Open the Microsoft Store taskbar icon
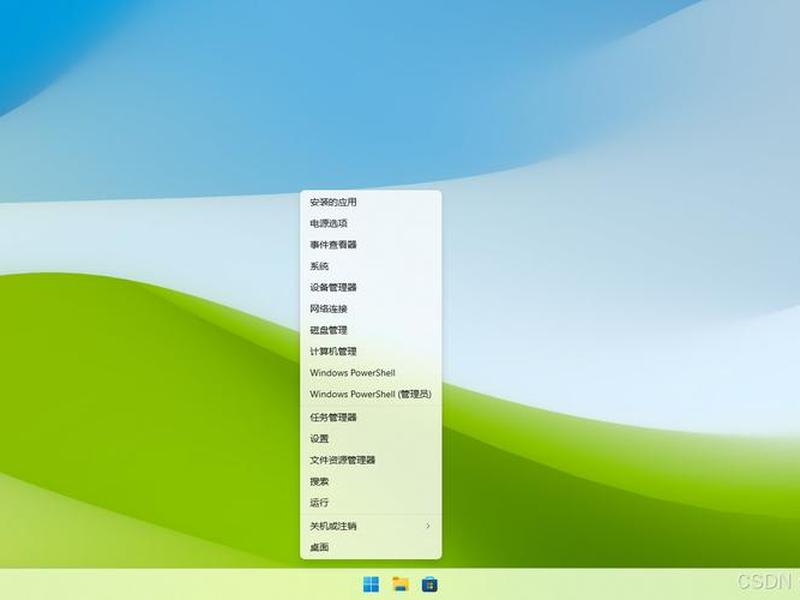 [430, 584]
